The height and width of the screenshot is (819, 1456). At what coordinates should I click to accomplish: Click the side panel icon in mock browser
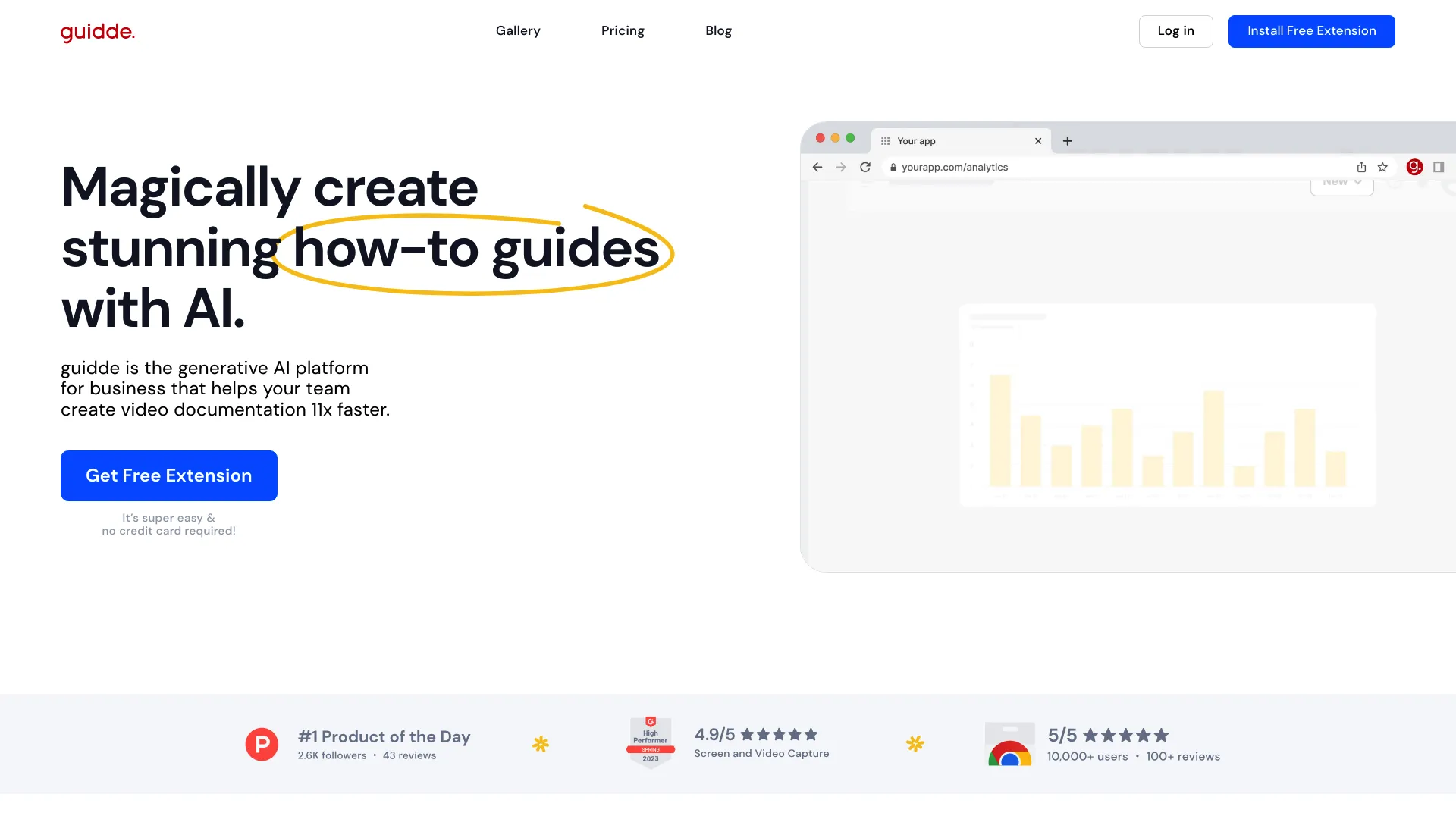pyautogui.click(x=1439, y=167)
